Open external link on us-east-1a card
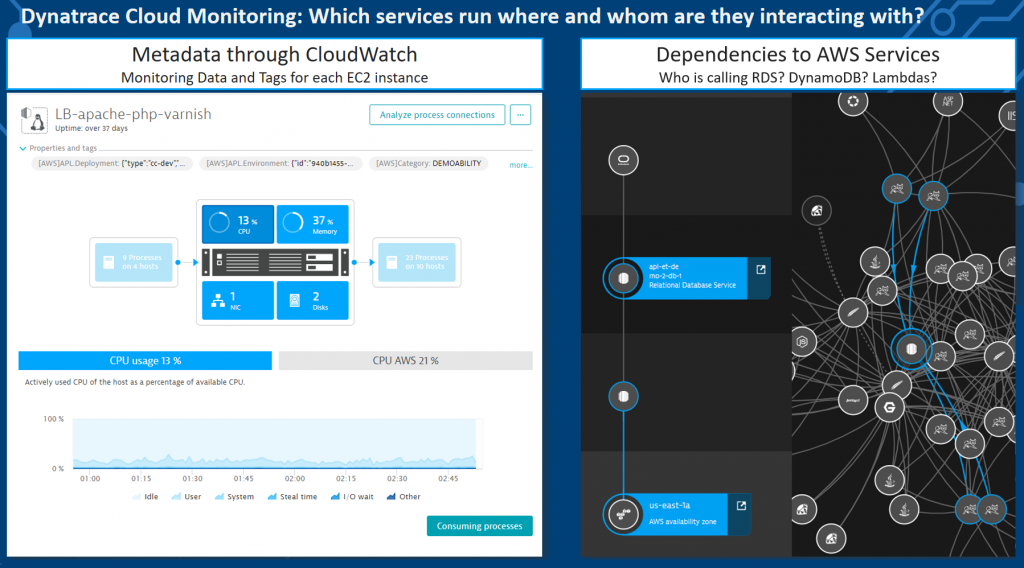Viewport: 1024px width, 568px height. [x=741, y=506]
